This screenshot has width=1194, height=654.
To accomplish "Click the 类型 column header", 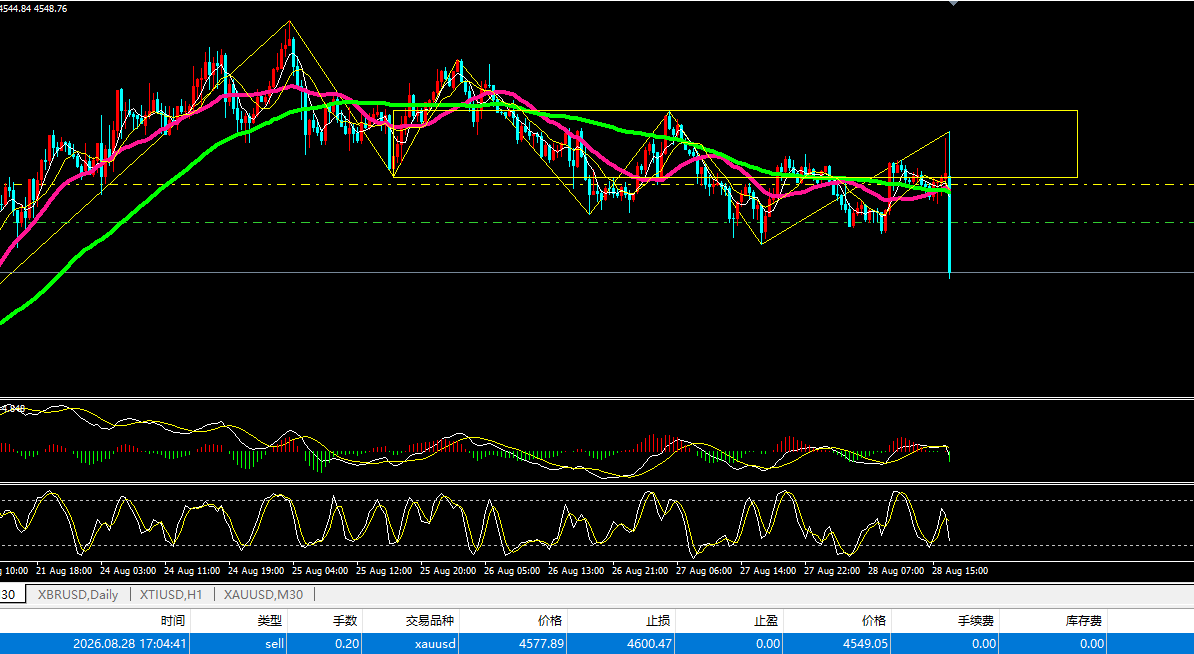I will point(270,621).
